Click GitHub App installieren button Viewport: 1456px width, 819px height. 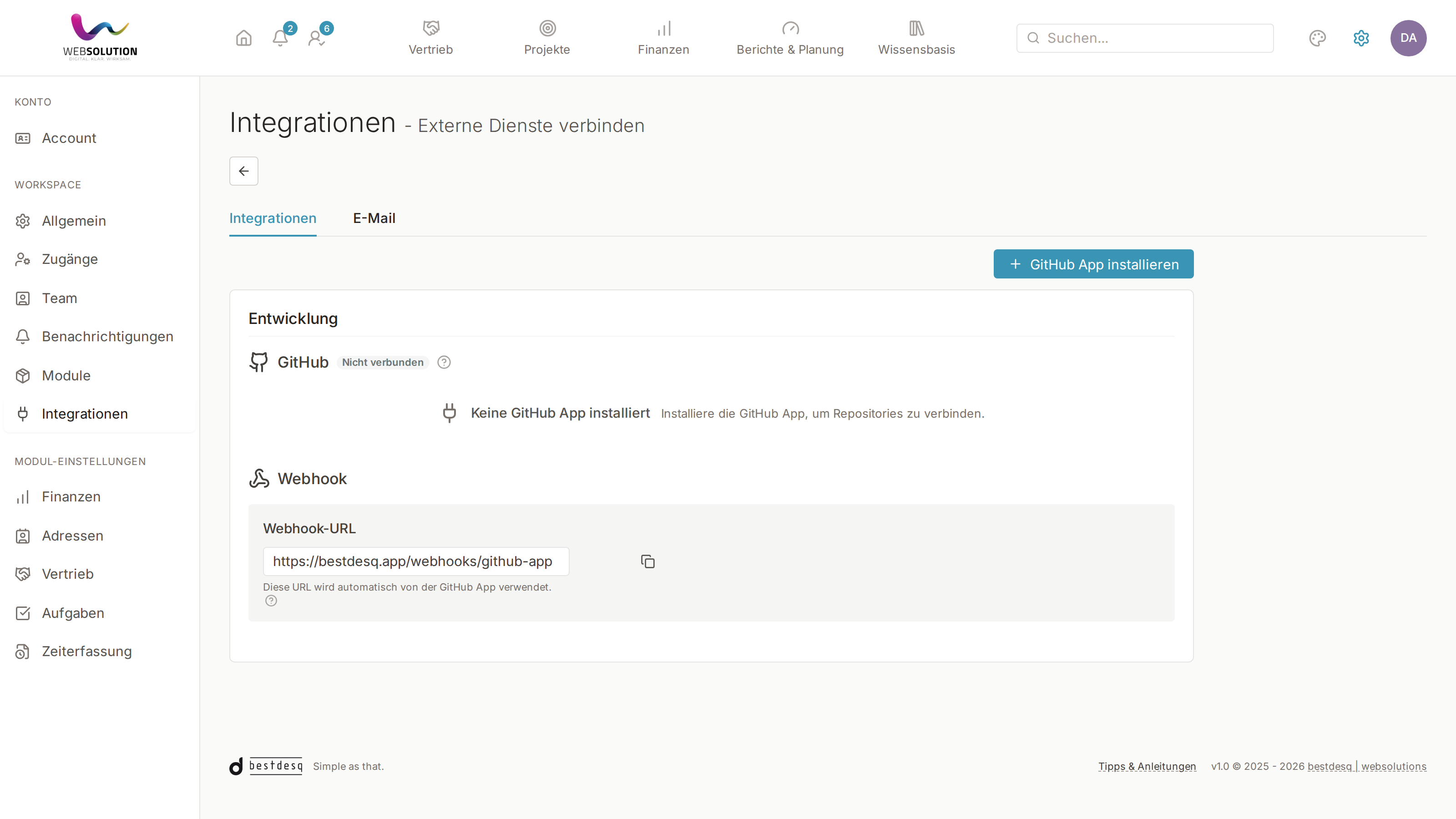click(1093, 264)
